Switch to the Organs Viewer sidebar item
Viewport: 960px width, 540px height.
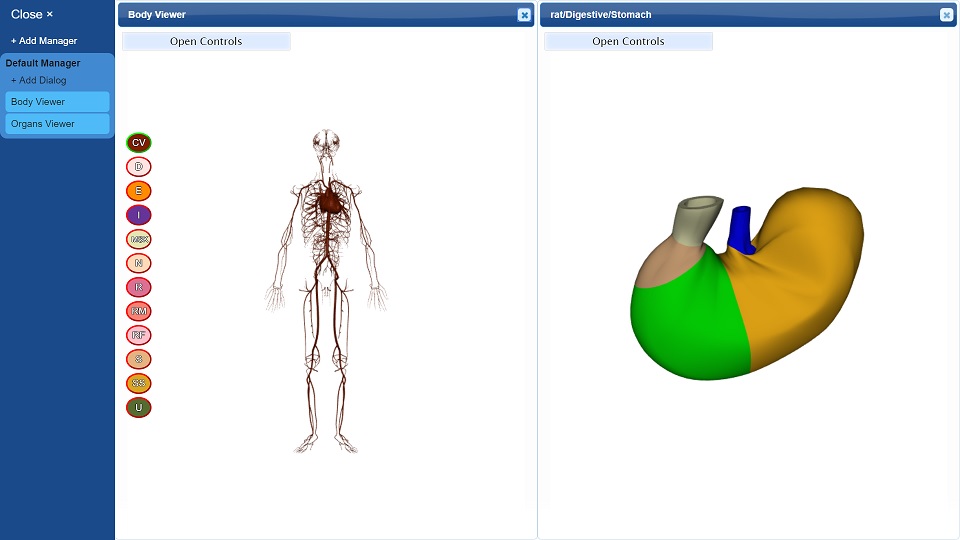point(58,124)
